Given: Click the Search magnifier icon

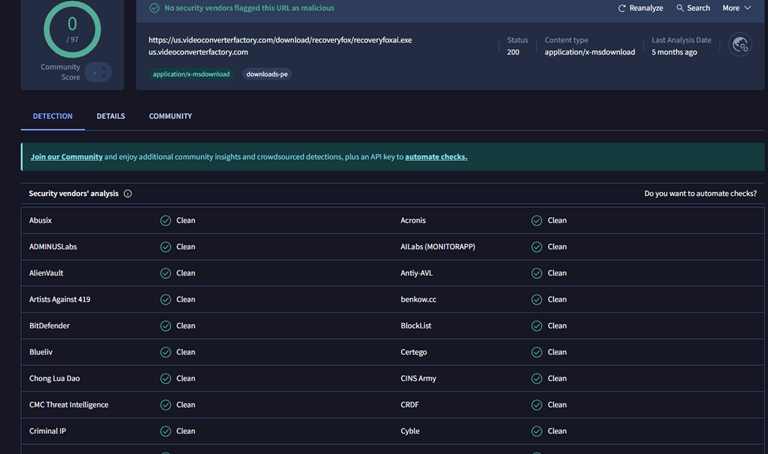Looking at the screenshot, I should [680, 8].
